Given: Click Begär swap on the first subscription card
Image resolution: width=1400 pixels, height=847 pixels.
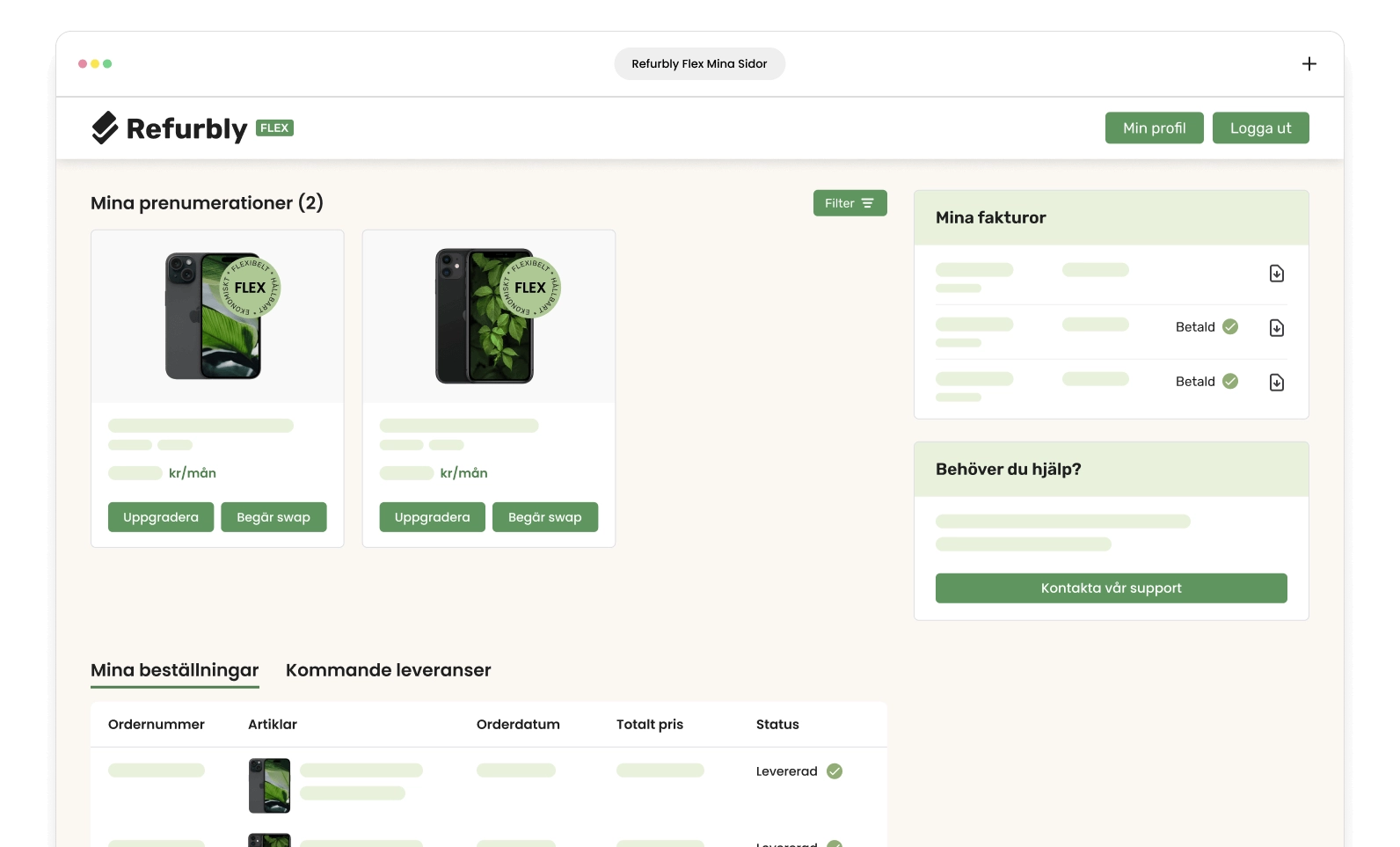Looking at the screenshot, I should tap(273, 517).
